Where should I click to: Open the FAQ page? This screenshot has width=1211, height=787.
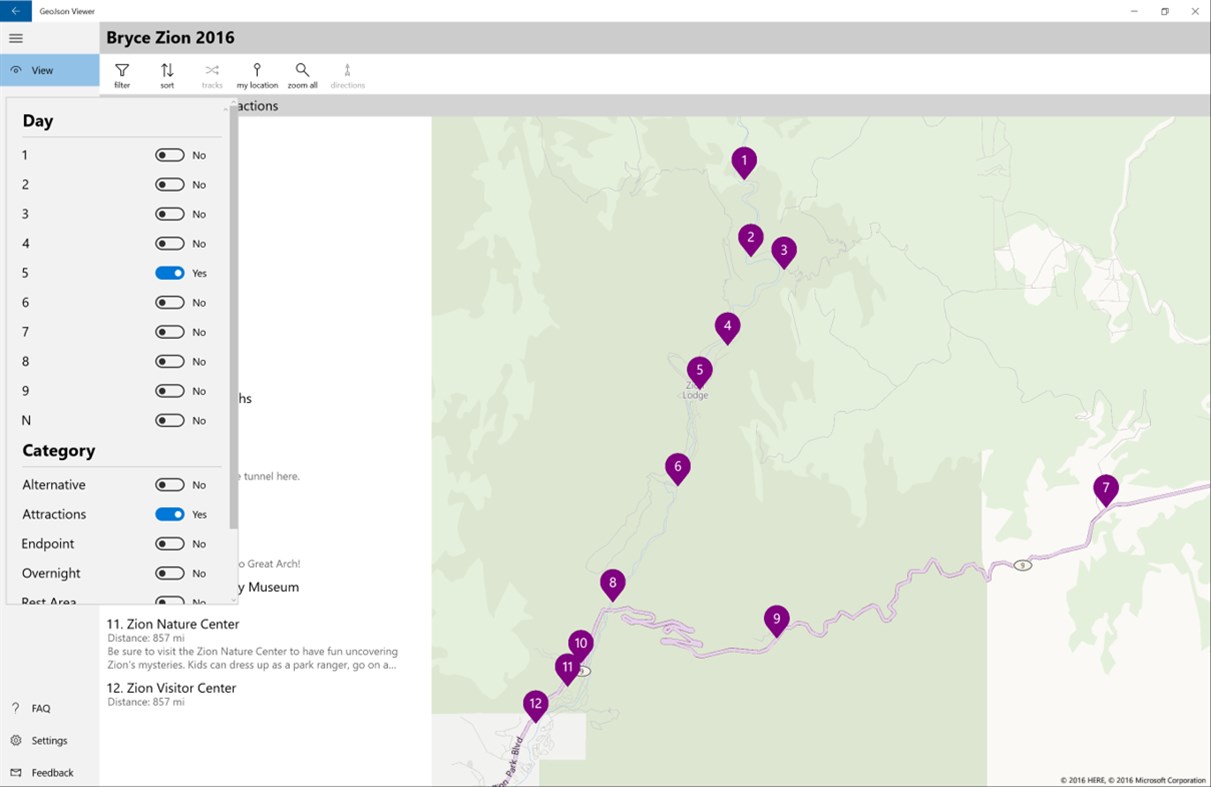(x=50, y=708)
